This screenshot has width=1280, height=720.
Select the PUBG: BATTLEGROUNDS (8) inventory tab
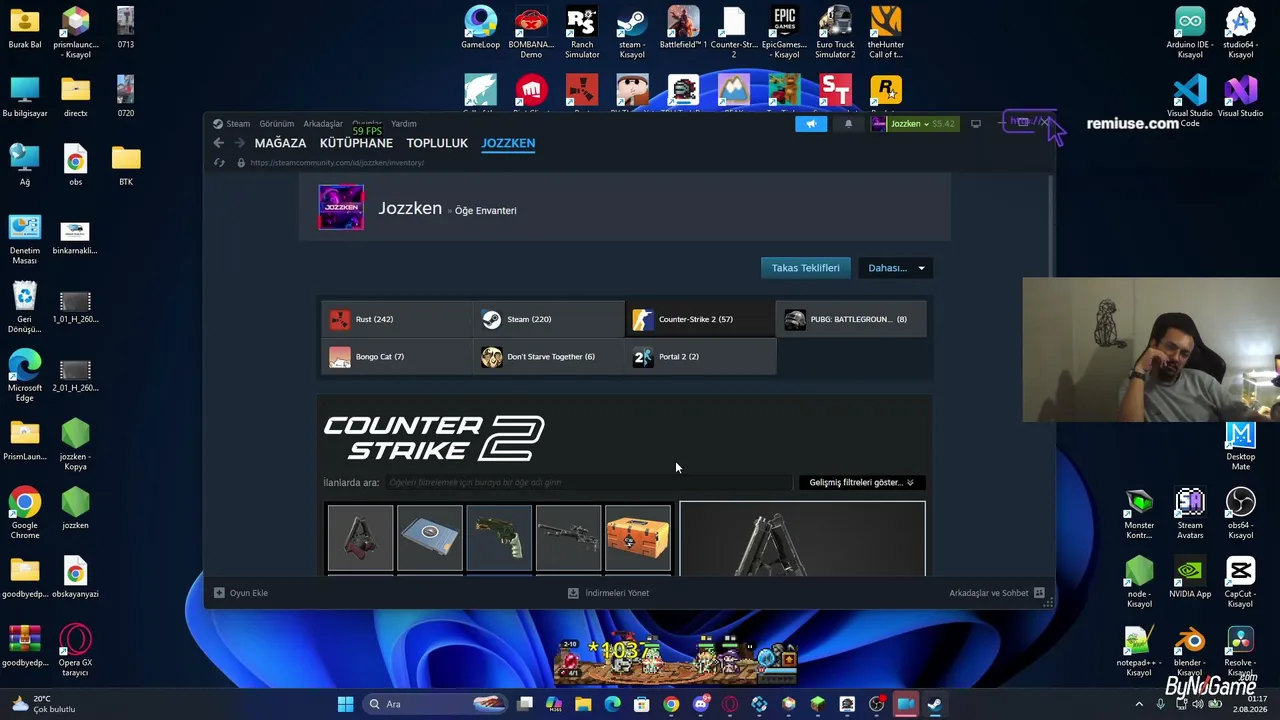click(x=851, y=319)
